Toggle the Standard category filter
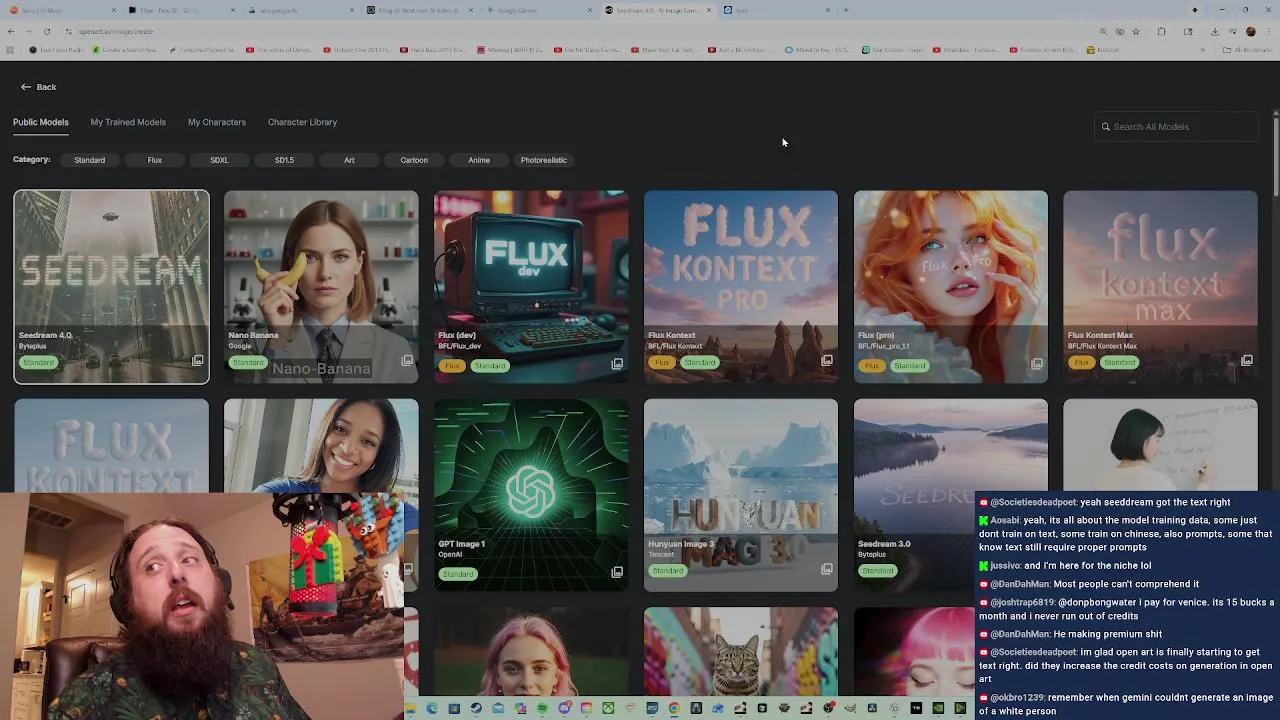The image size is (1280, 720). coord(89,160)
